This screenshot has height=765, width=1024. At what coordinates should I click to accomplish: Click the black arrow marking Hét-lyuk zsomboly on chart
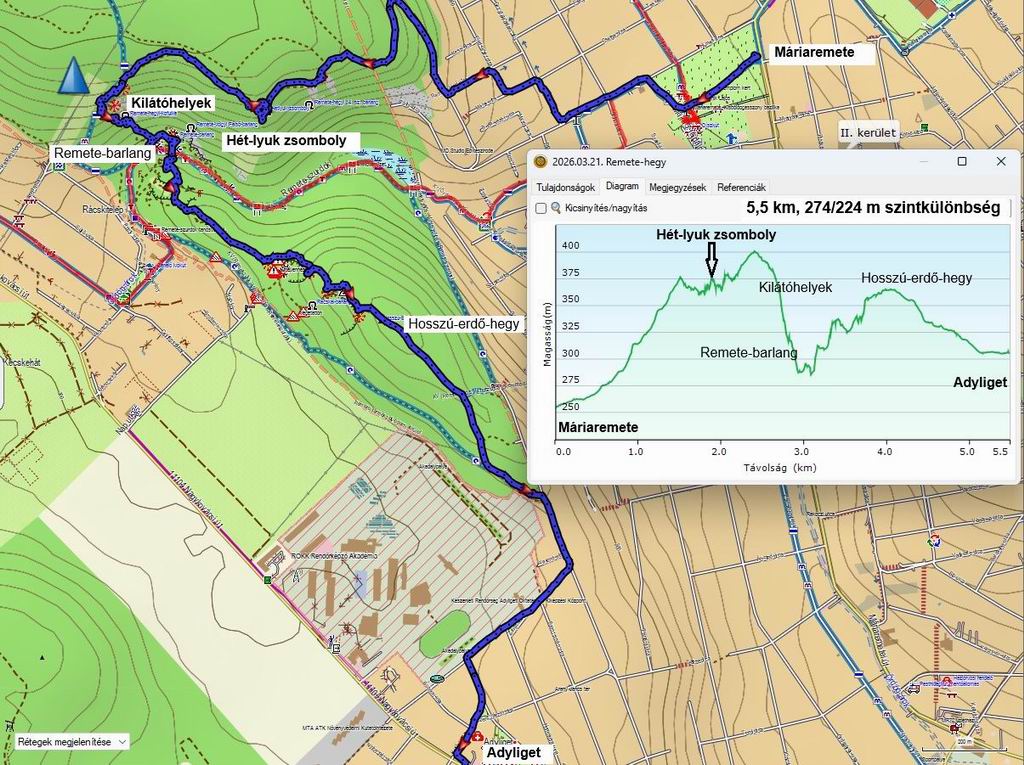tap(711, 262)
